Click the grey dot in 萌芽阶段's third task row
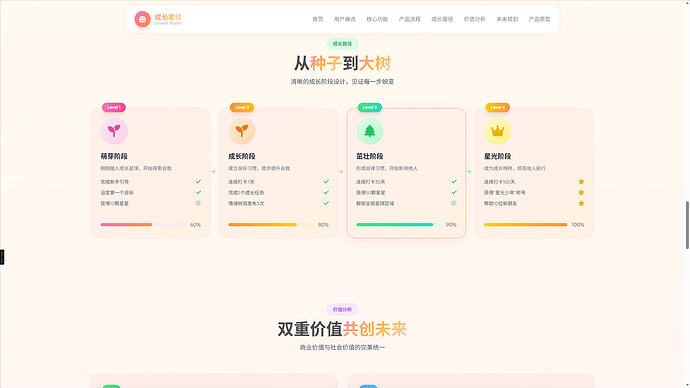This screenshot has height=388, width=690. [x=198, y=203]
